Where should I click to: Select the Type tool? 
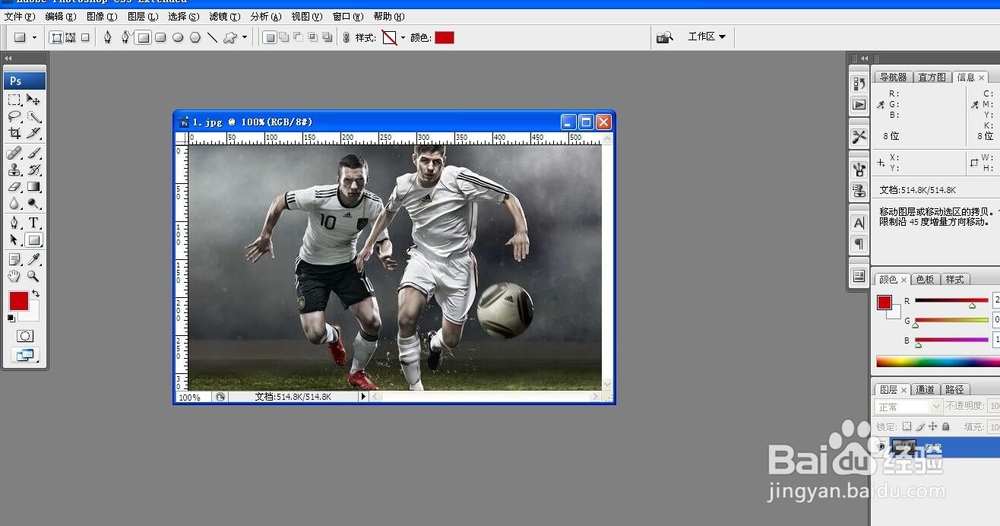coord(33,223)
